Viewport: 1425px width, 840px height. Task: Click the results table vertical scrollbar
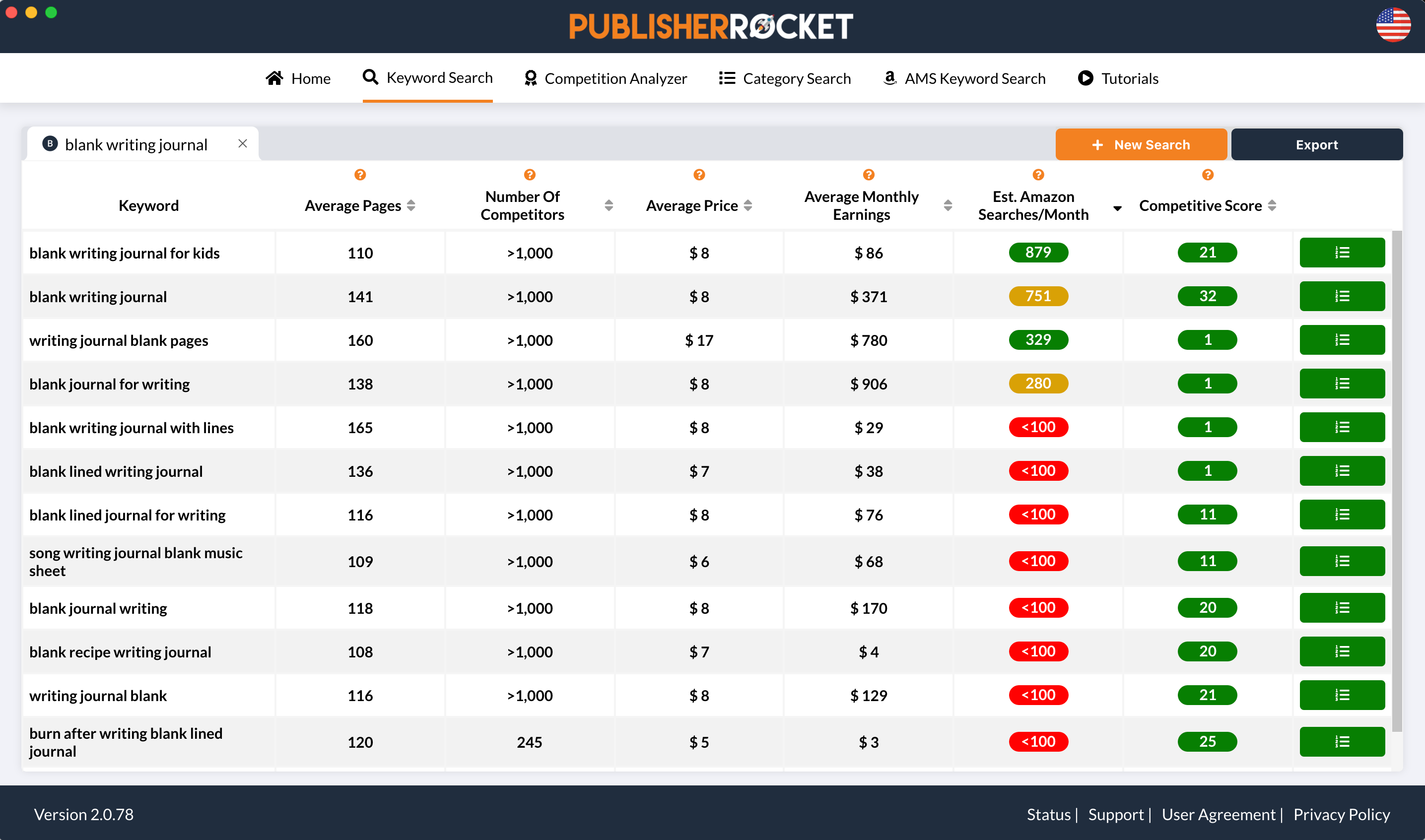[x=1397, y=481]
